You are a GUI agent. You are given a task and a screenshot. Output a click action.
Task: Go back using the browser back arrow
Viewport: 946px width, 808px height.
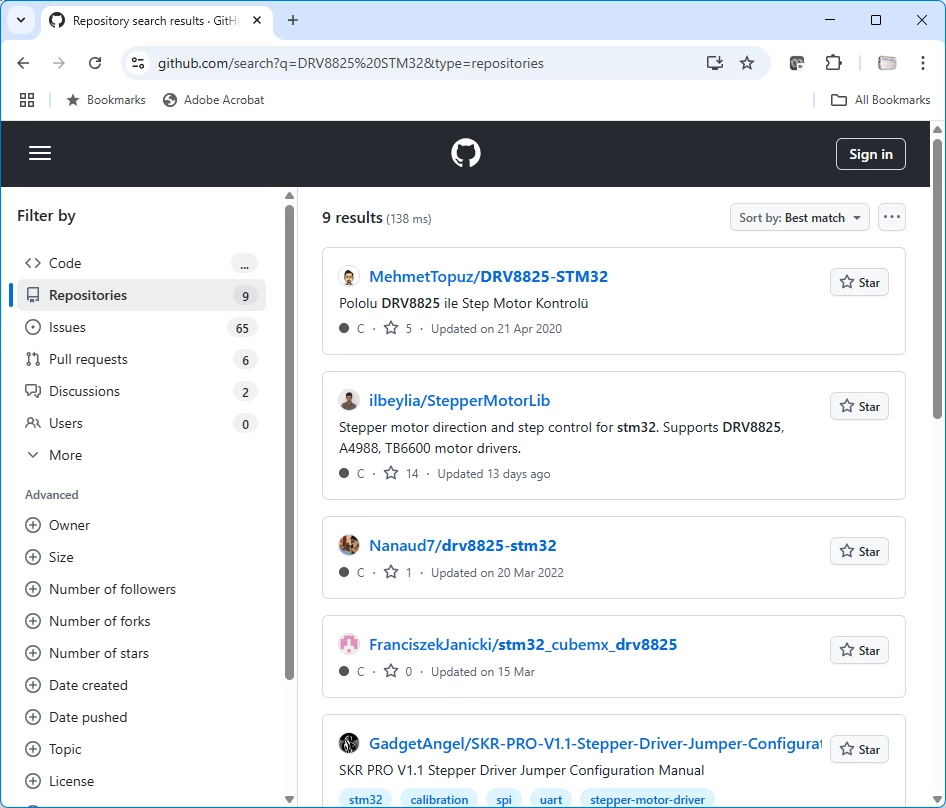(23, 63)
